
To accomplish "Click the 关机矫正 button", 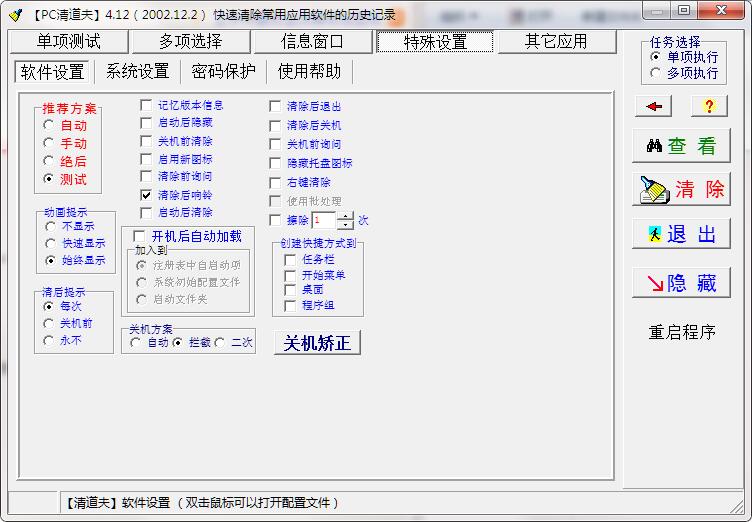I will tap(317, 343).
